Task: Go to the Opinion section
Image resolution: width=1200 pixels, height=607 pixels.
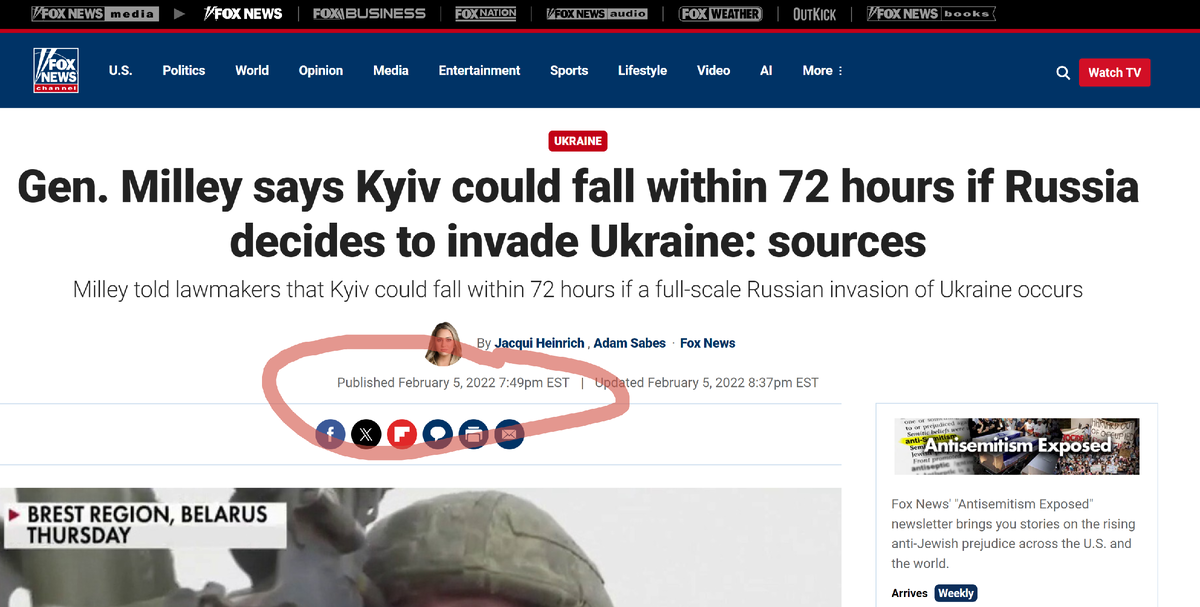Action: (x=321, y=71)
